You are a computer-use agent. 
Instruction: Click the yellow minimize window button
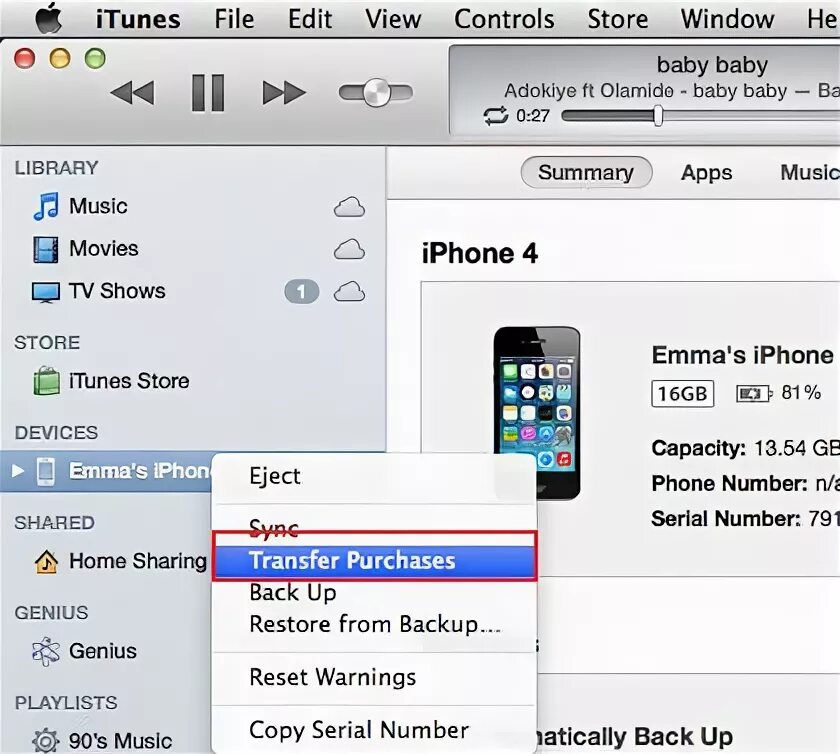[60, 58]
